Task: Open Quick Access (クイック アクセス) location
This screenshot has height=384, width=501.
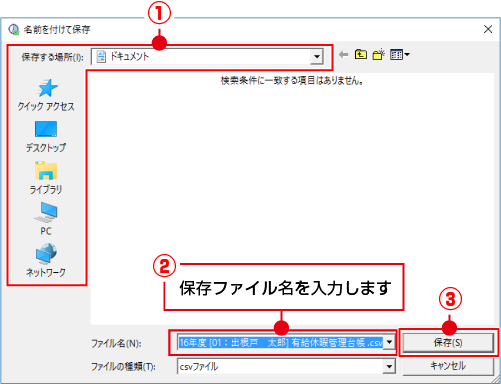Action: coord(46,95)
